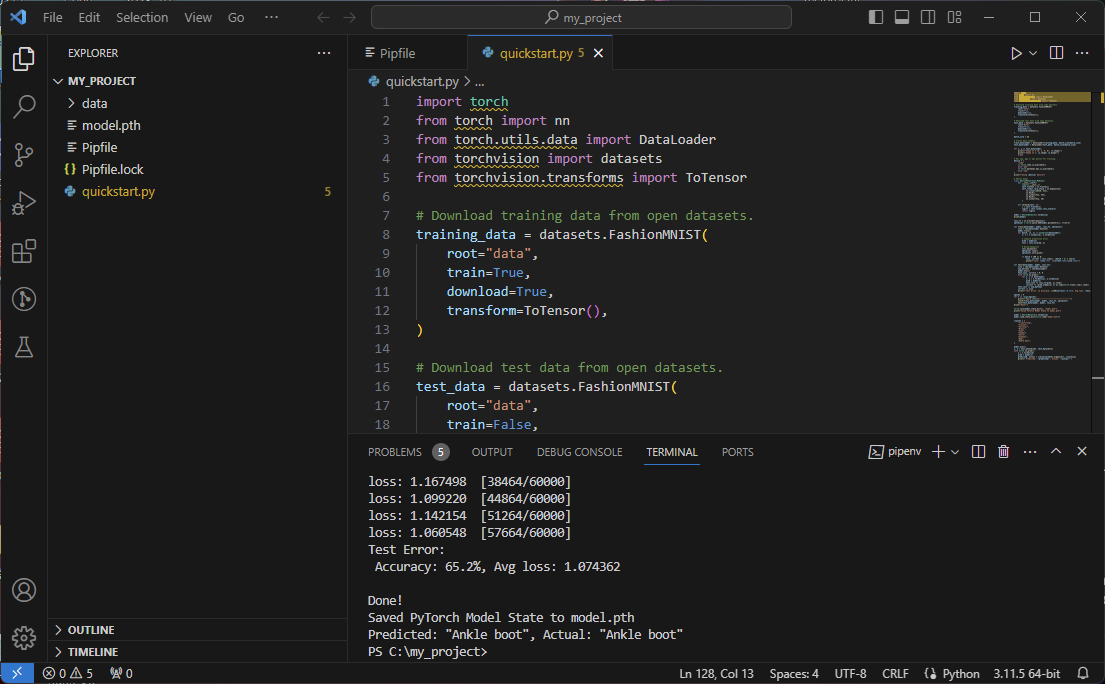
Task: Open notifications bell in status bar
Action: (1083, 673)
